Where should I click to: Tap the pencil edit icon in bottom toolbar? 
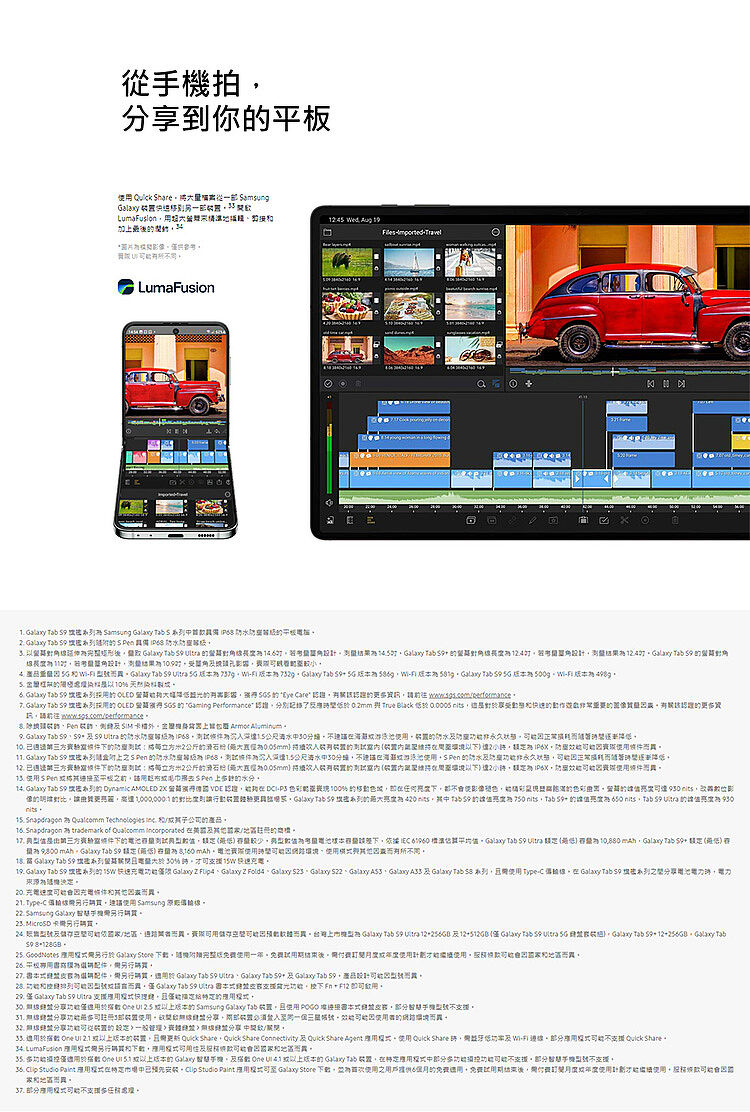(x=532, y=520)
